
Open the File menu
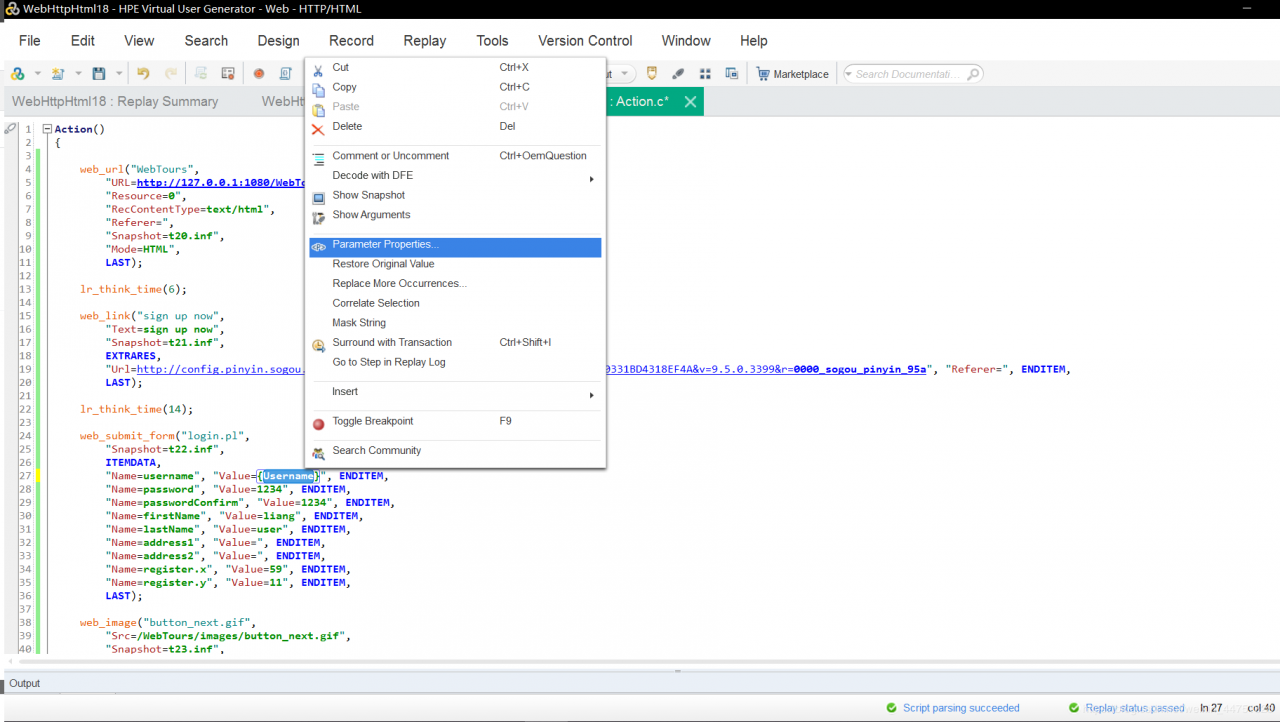(30, 41)
